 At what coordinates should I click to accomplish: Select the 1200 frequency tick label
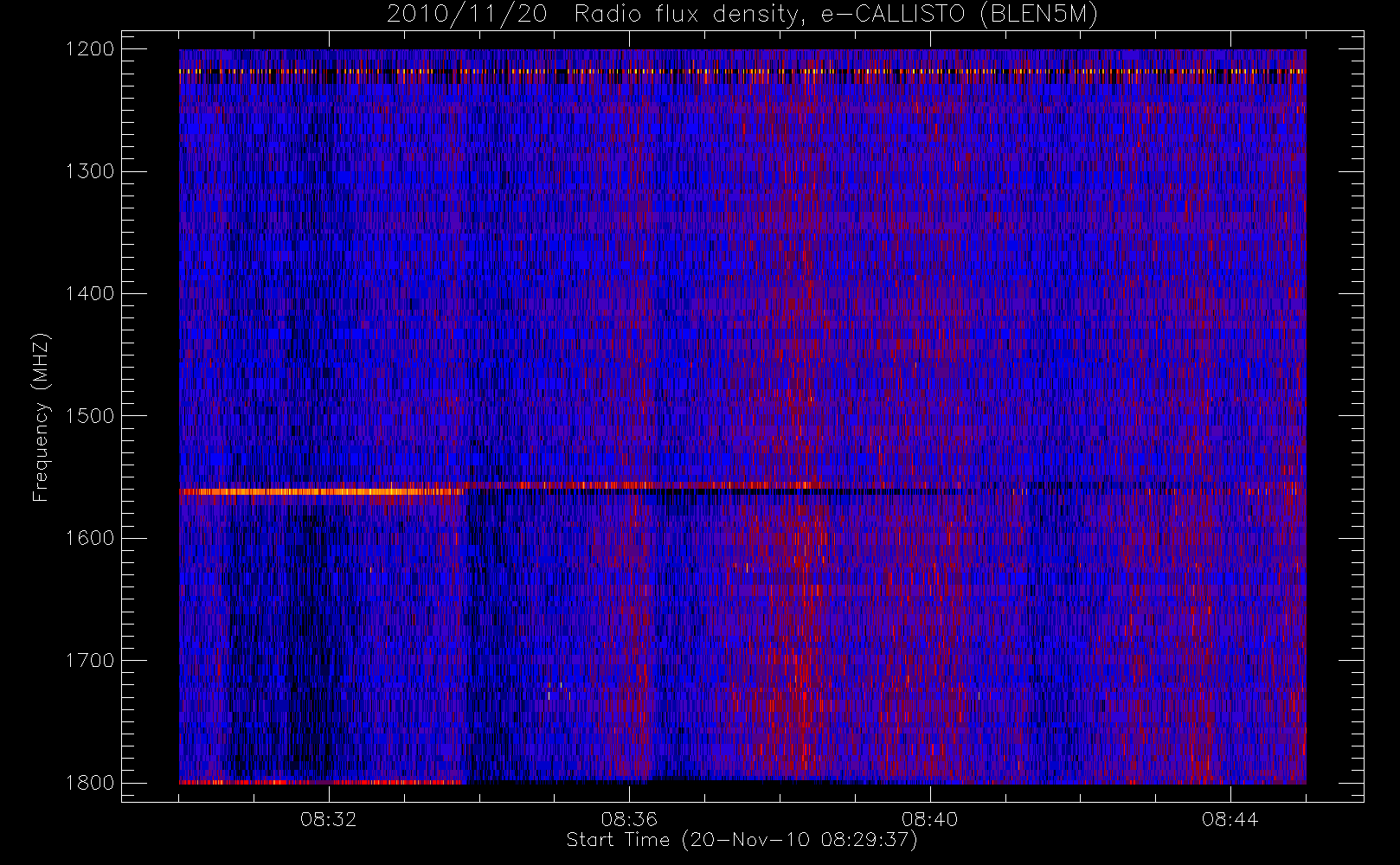[x=90, y=49]
